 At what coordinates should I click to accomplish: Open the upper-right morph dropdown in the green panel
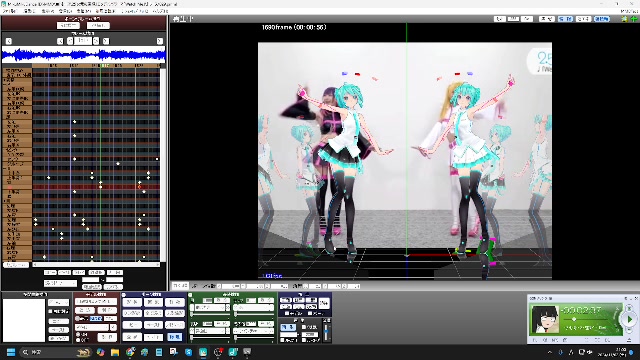pyautogui.click(x=253, y=308)
